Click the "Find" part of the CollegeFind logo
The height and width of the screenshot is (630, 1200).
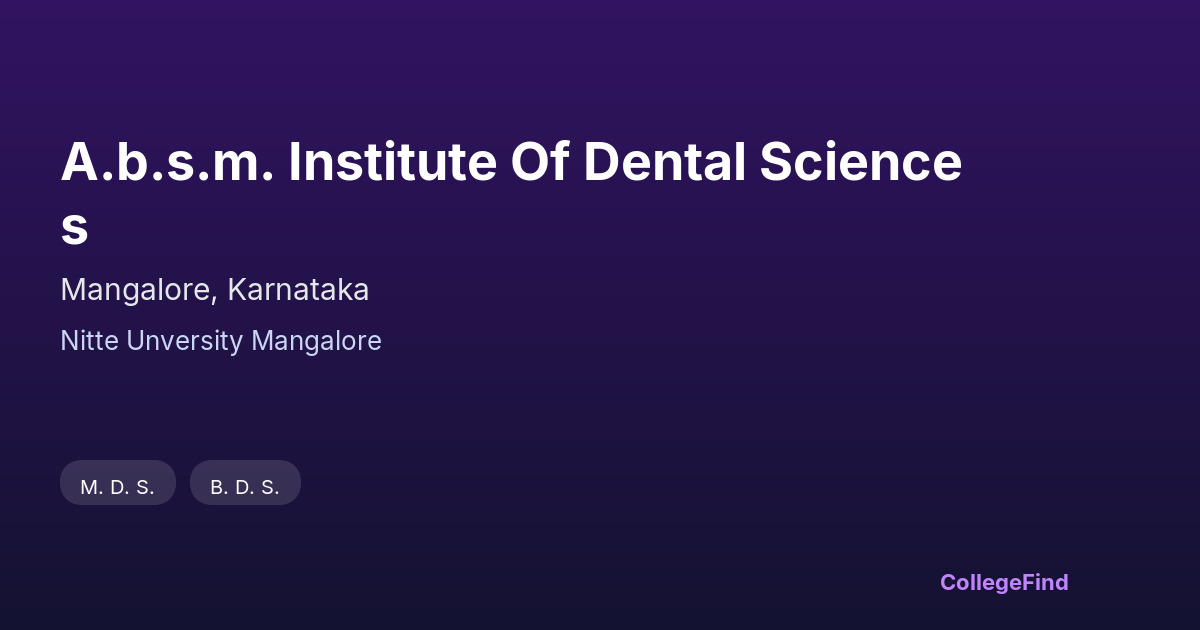point(1044,582)
